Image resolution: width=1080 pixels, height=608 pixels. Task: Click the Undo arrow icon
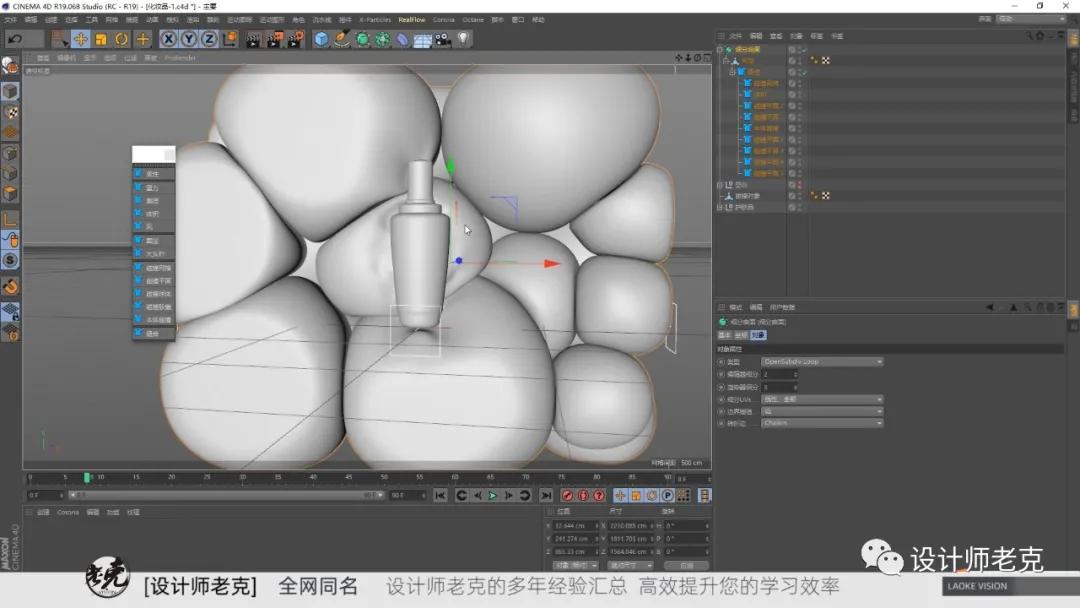[x=13, y=39]
